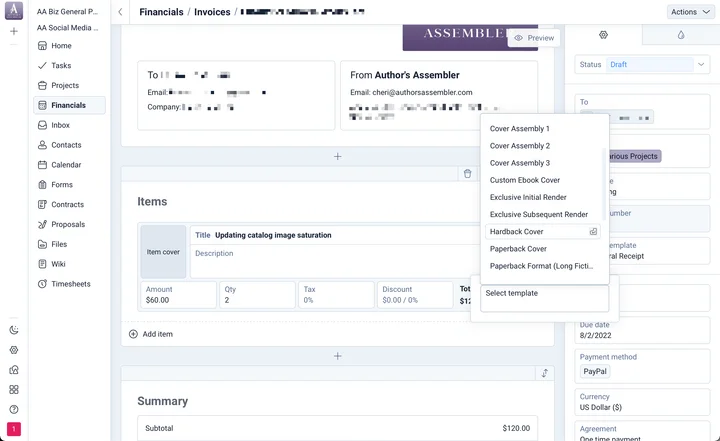Switch to the settings gear tab in right panel
This screenshot has width=720, height=441.
pos(603,35)
